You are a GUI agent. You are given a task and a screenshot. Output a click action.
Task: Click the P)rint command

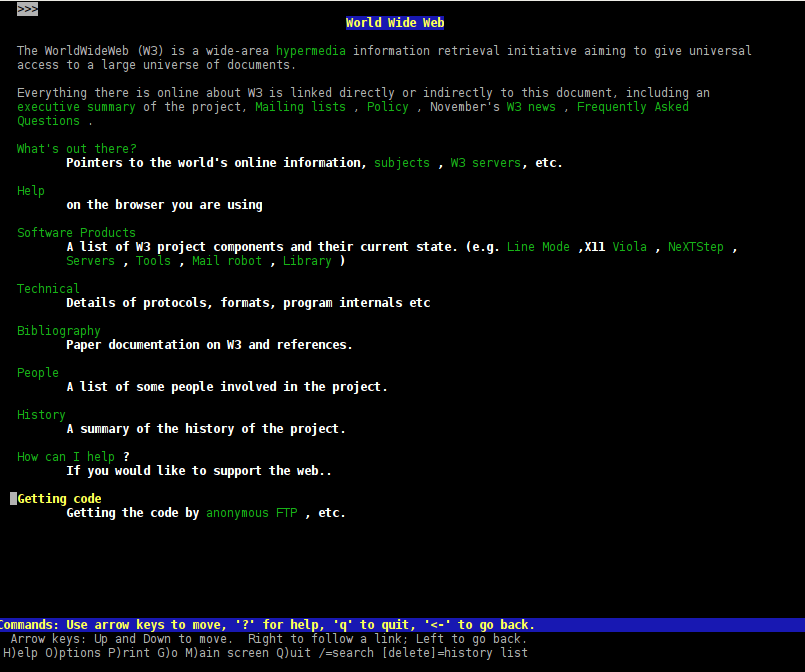pyautogui.click(x=129, y=653)
